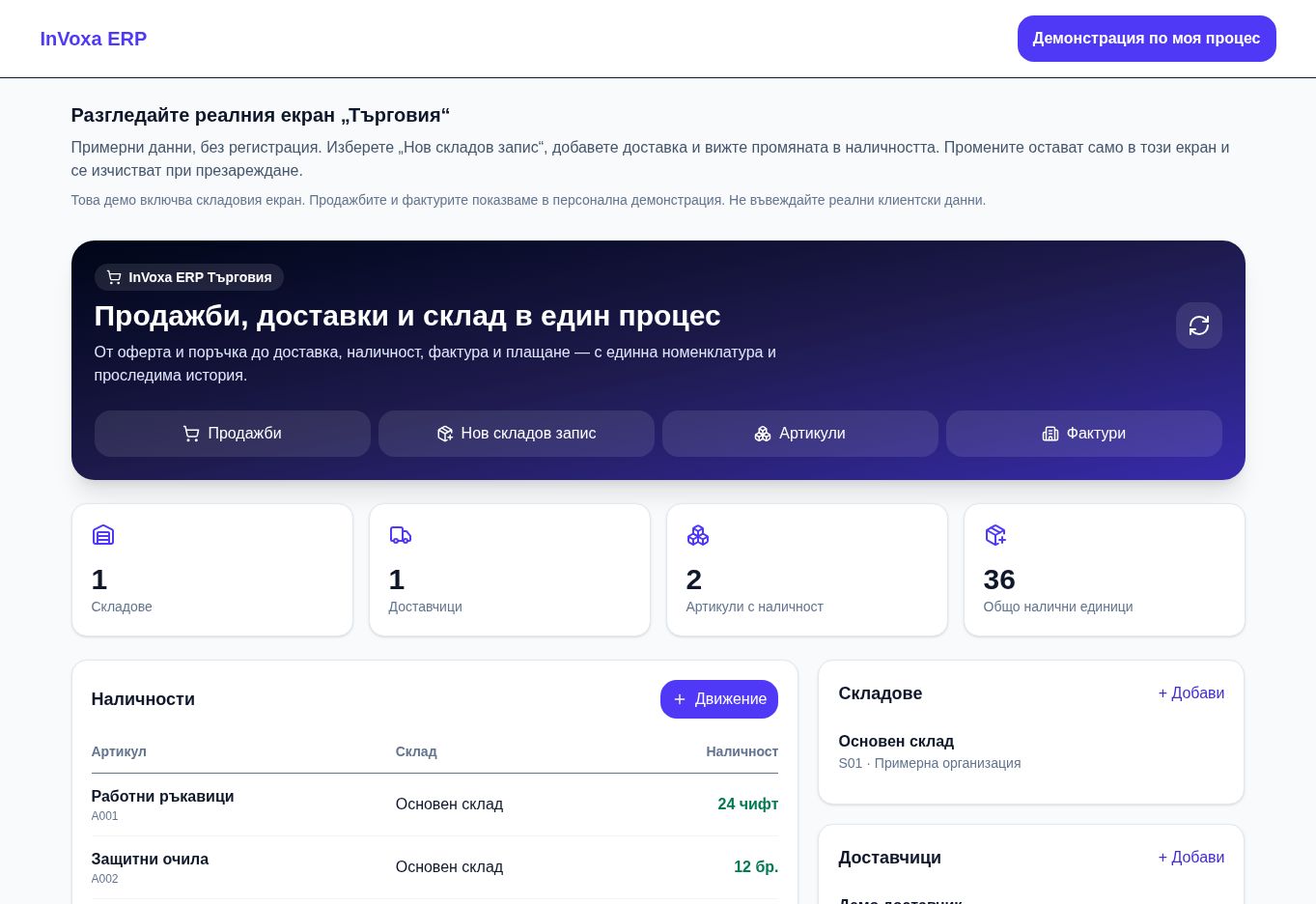Image resolution: width=1316 pixels, height=904 pixels.
Task: Click + Добави next to Складове
Action: tap(1191, 693)
